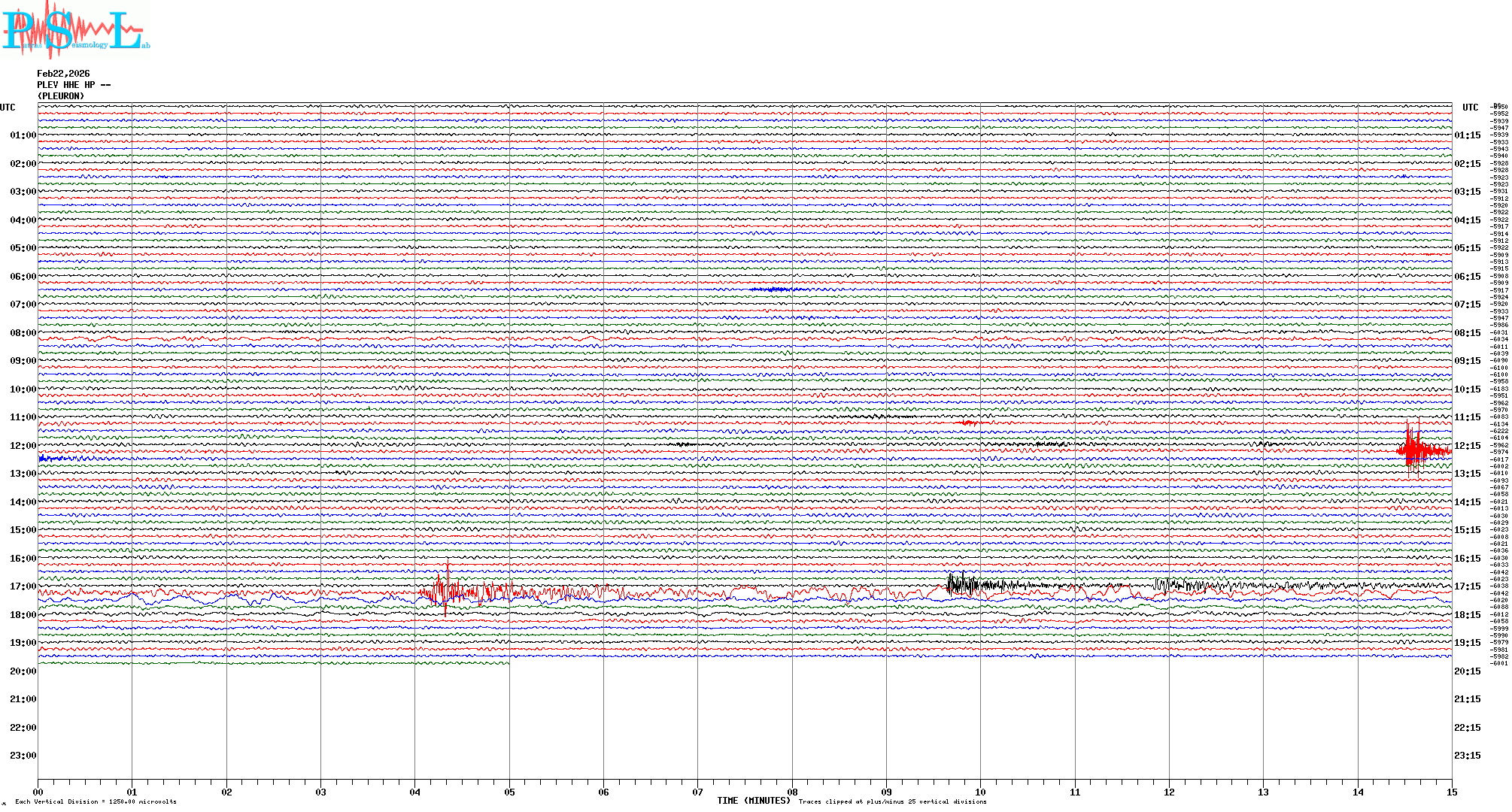Click the minute 08 tick label
This screenshot has height=812, width=1512.
tap(792, 792)
